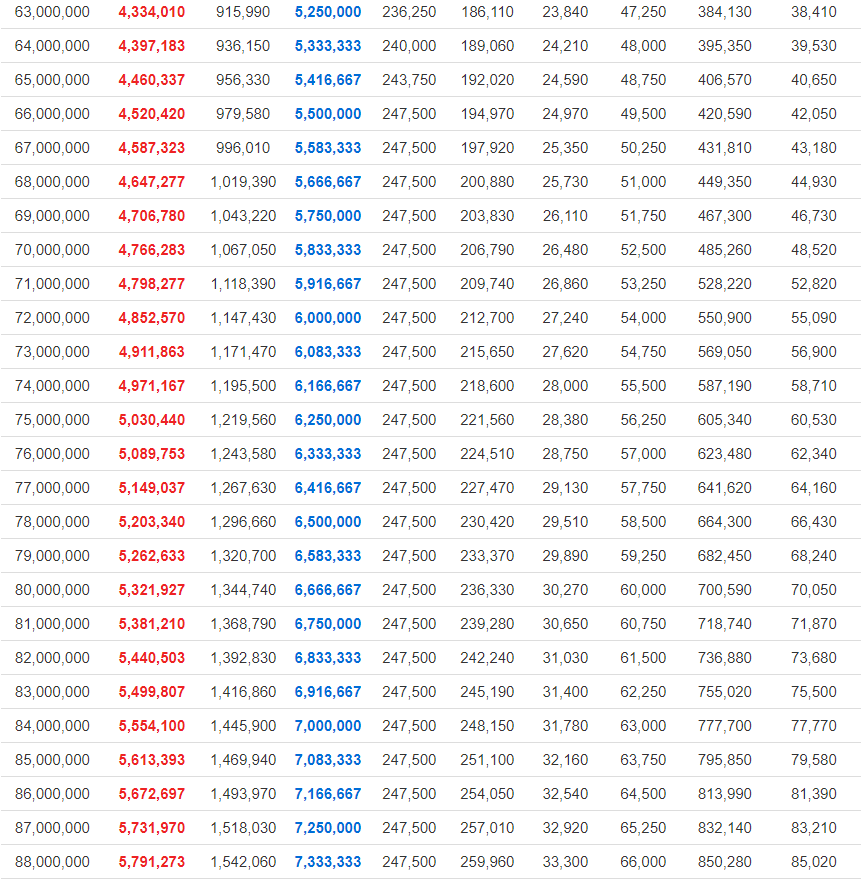Click the cell 700,590
Screen dimensions: 864x882
(724, 590)
